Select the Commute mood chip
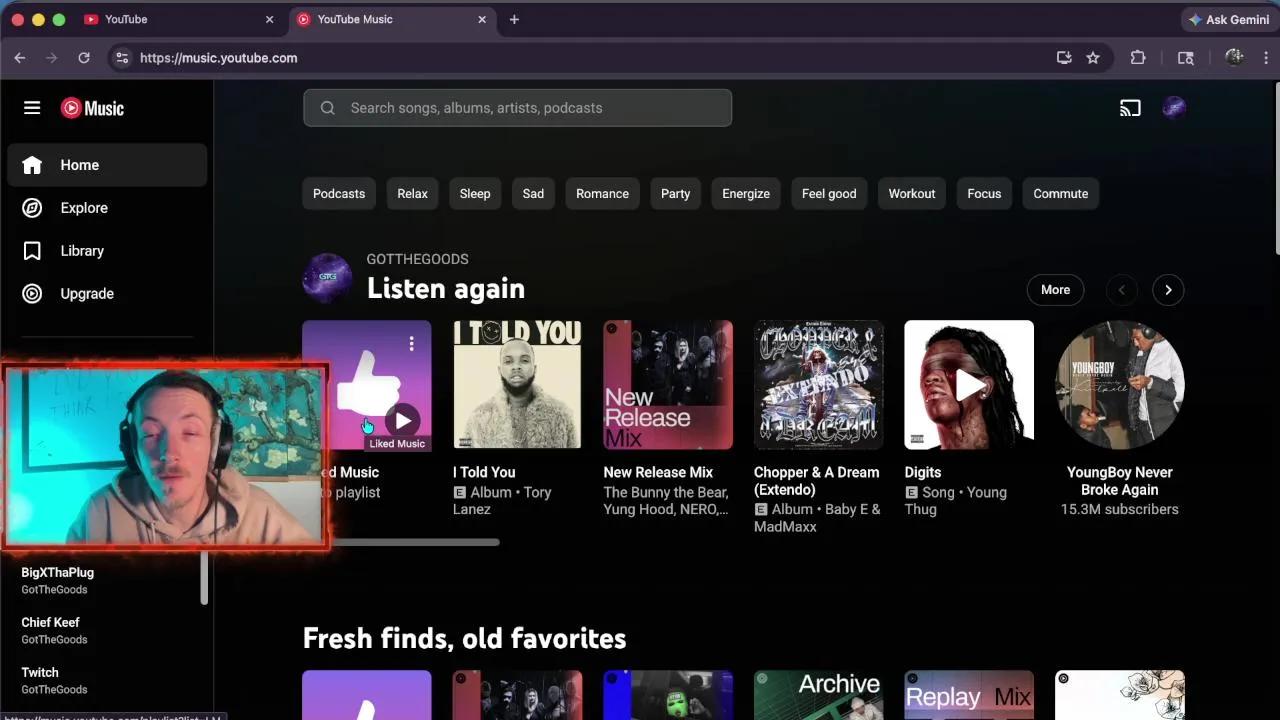 [1060, 194]
